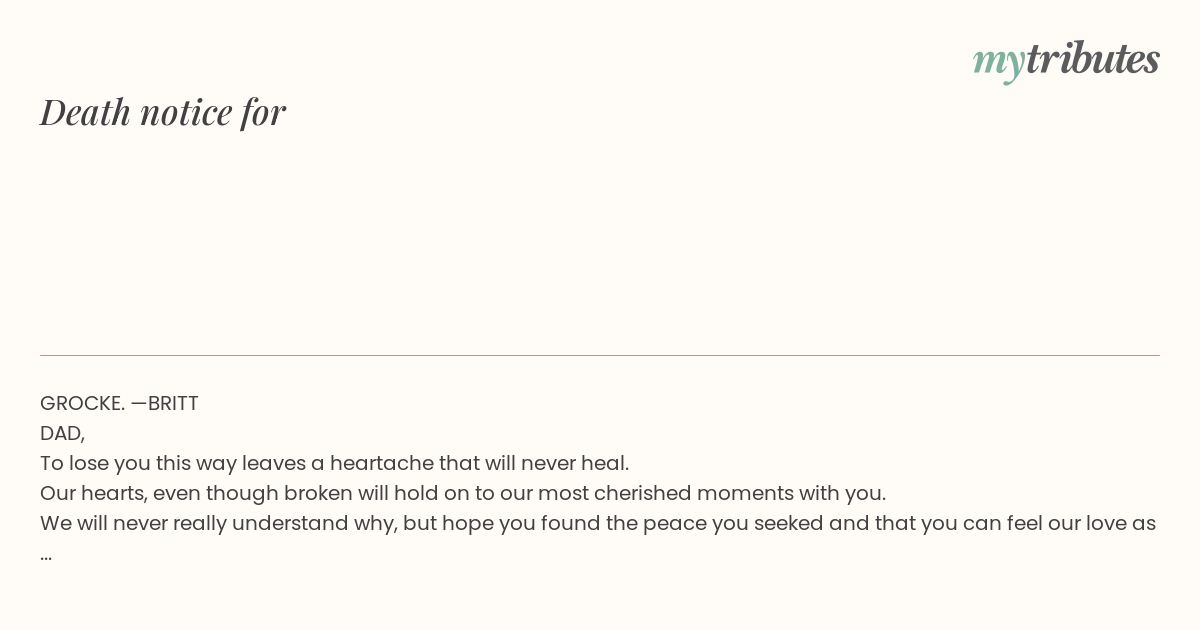Click the word "for" in the heading

coord(264,112)
